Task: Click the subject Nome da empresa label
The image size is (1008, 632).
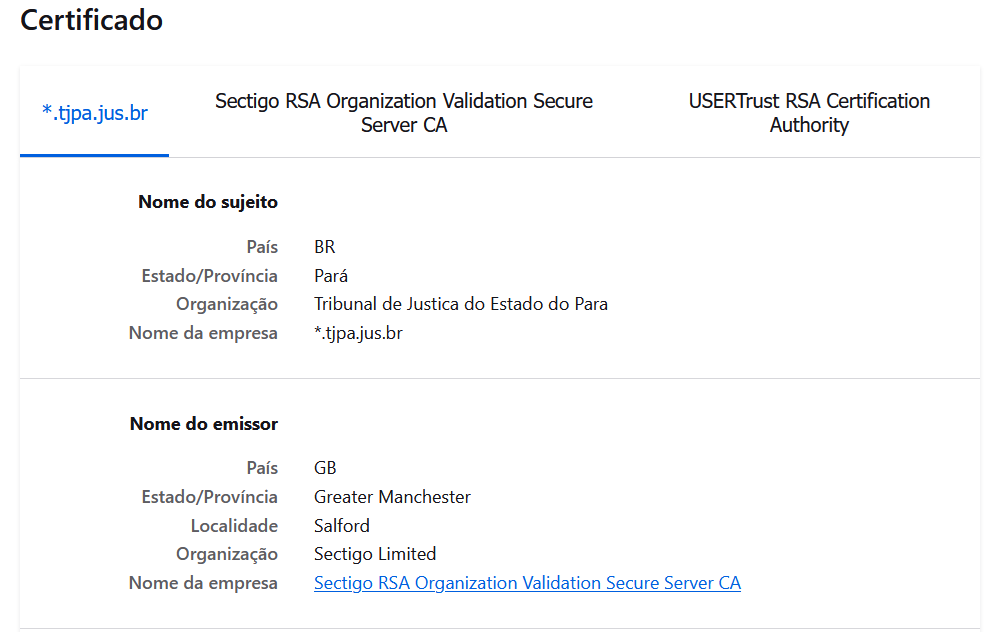Action: (203, 333)
